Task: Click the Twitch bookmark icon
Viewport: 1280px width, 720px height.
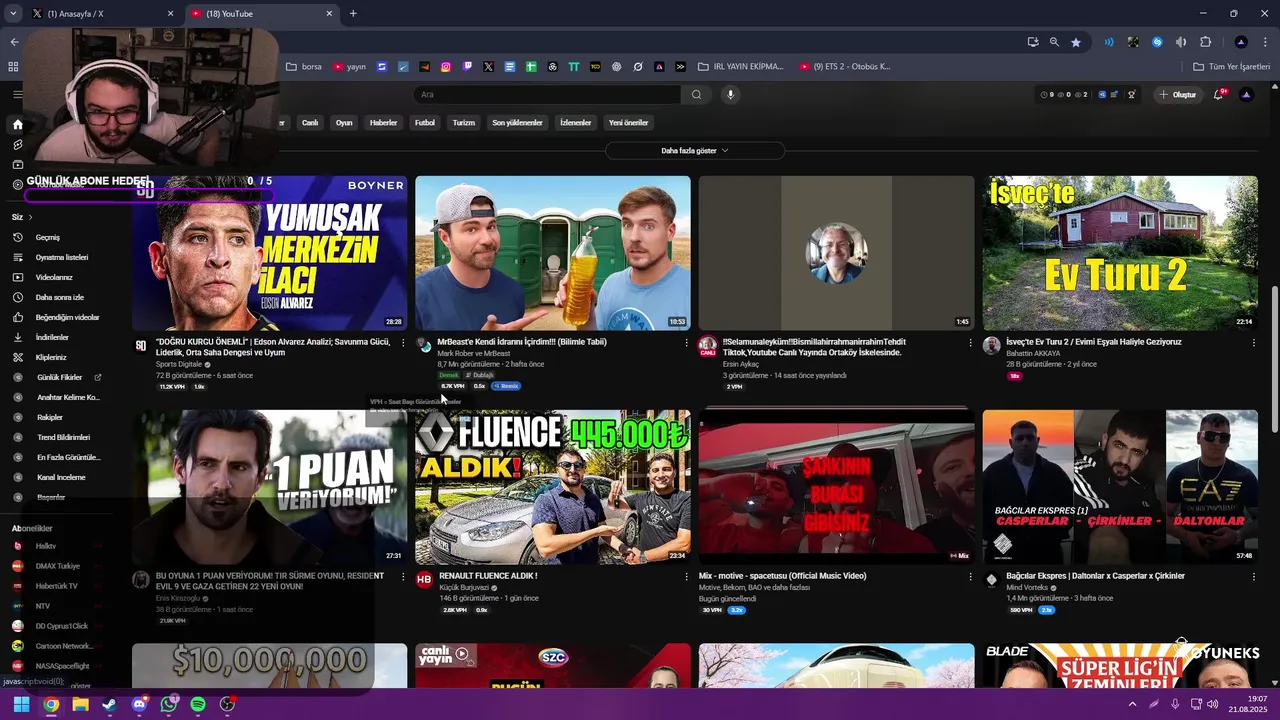Action: [x=467, y=67]
